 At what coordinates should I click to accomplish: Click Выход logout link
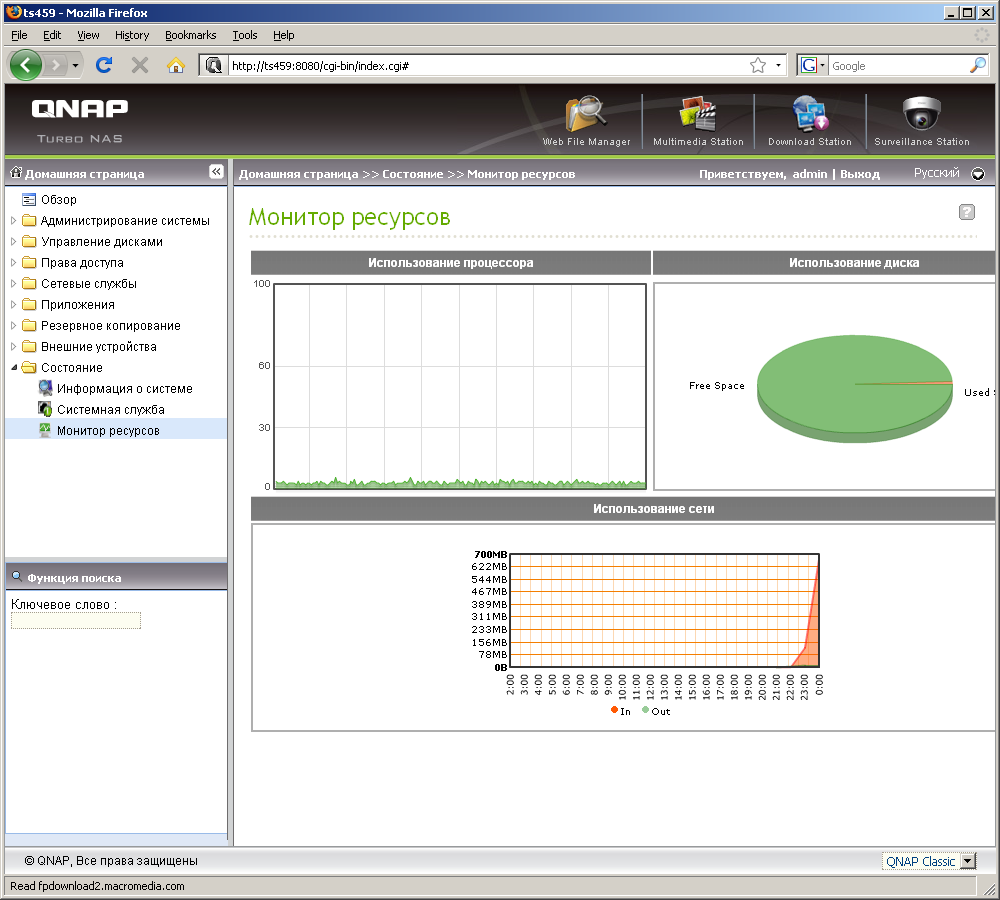(860, 173)
